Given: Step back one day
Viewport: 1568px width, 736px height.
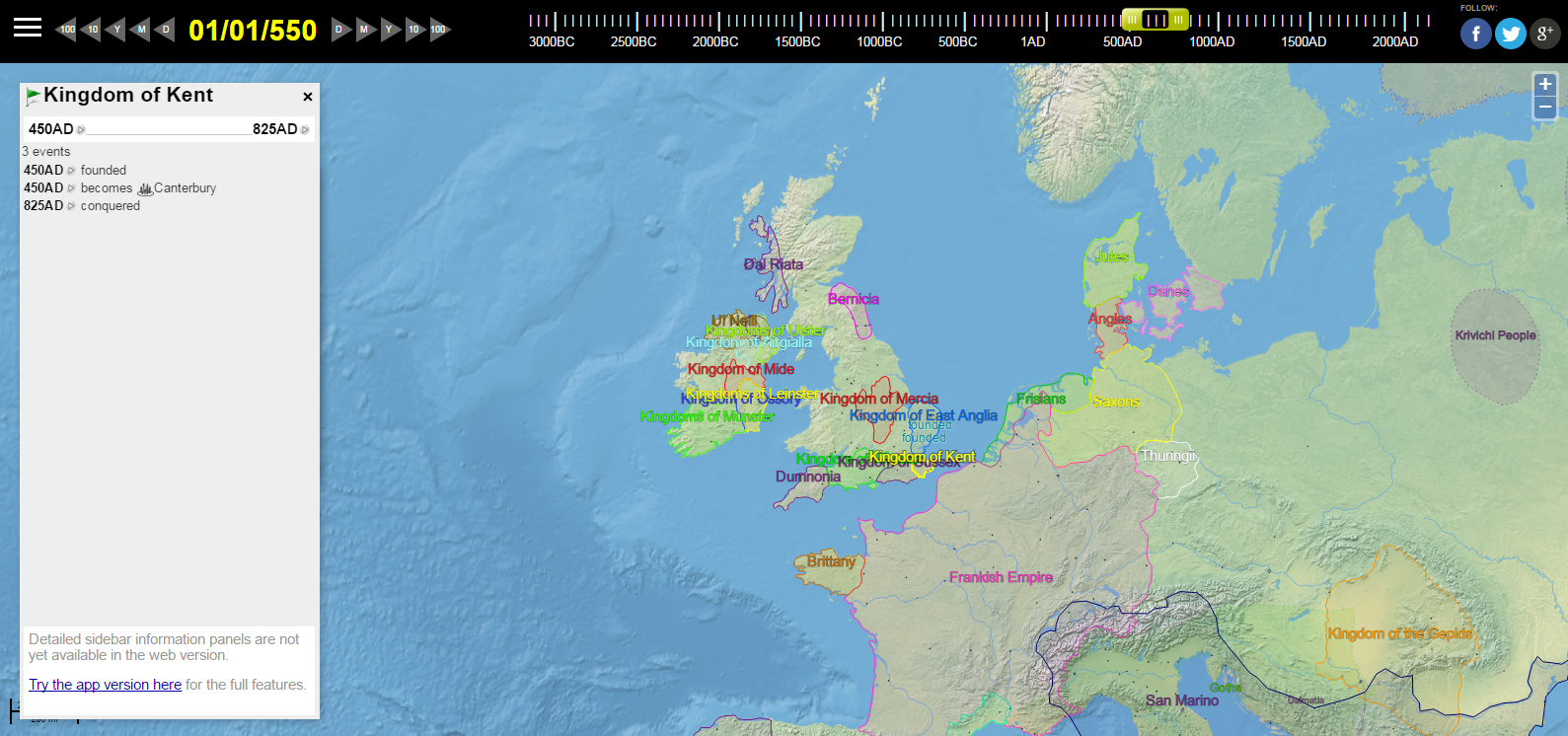Looking at the screenshot, I should click(165, 30).
